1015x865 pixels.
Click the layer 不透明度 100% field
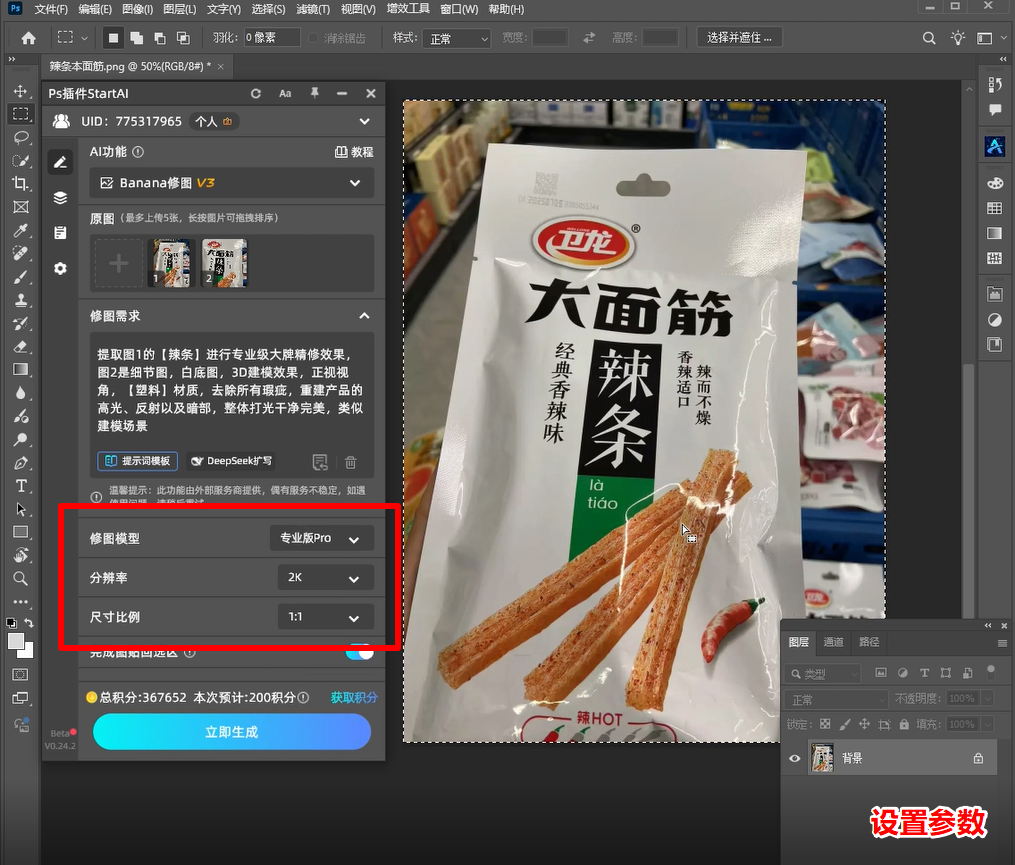click(x=962, y=698)
